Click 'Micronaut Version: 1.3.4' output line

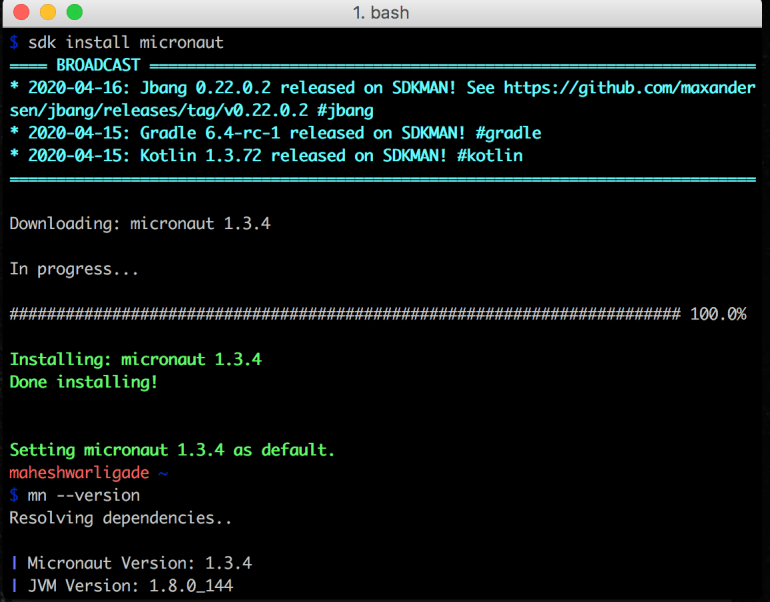click(x=139, y=563)
